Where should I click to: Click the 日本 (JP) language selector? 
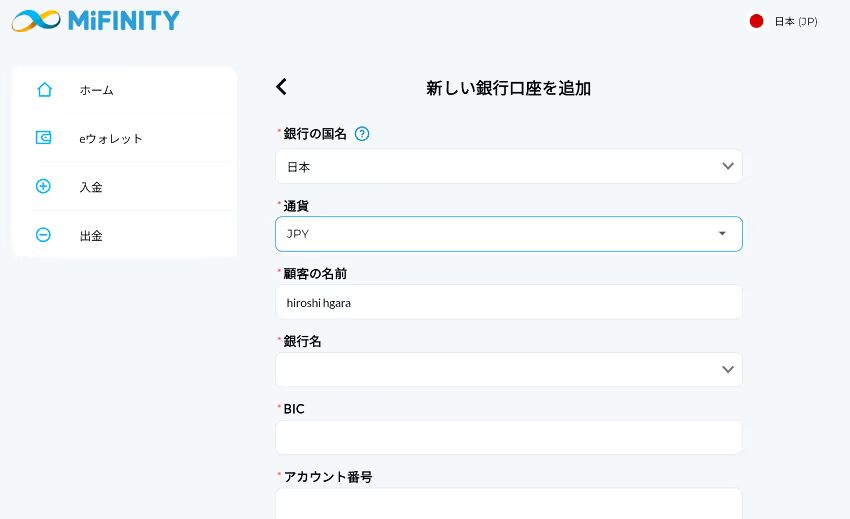point(795,21)
